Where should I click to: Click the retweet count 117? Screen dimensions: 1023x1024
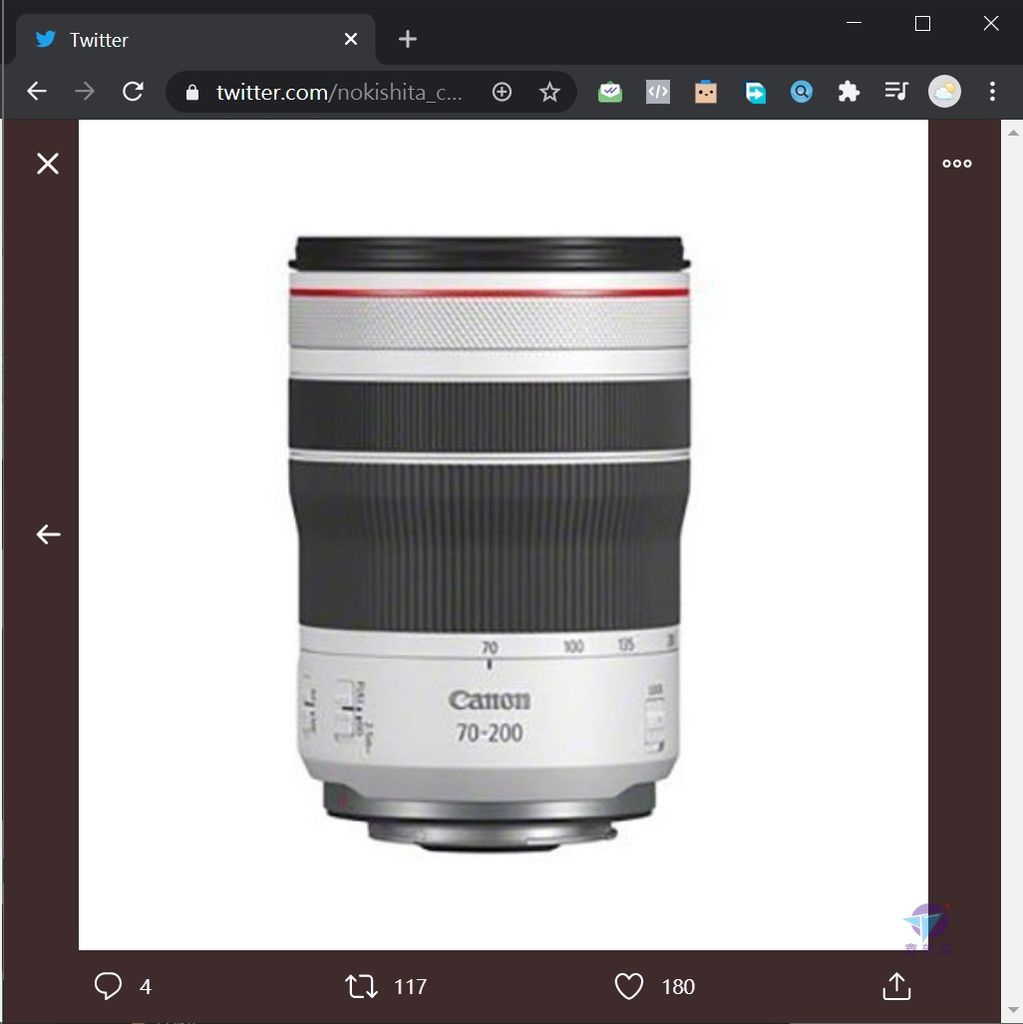pos(410,987)
